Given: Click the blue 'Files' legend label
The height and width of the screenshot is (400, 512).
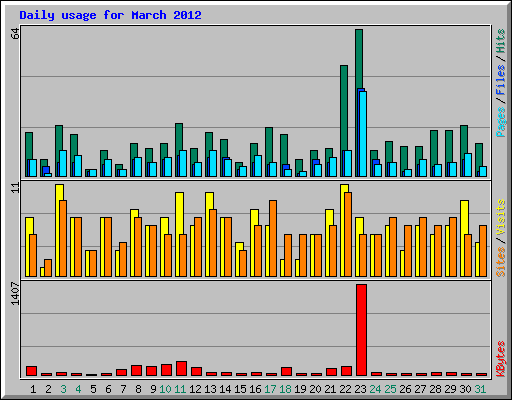Looking at the screenshot, I should coord(501,80).
